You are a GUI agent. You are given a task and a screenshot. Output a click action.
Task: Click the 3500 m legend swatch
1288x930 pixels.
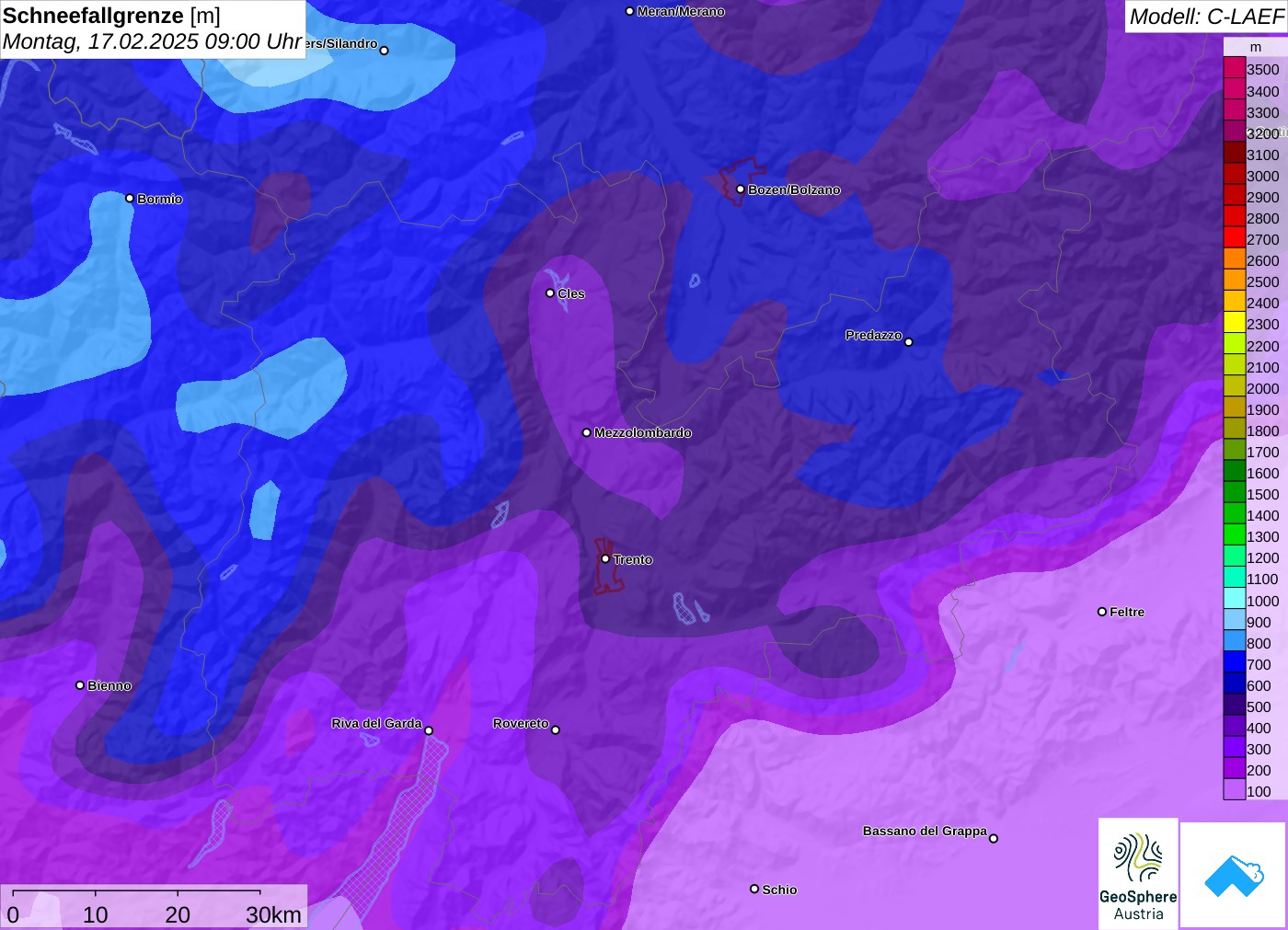click(1235, 69)
